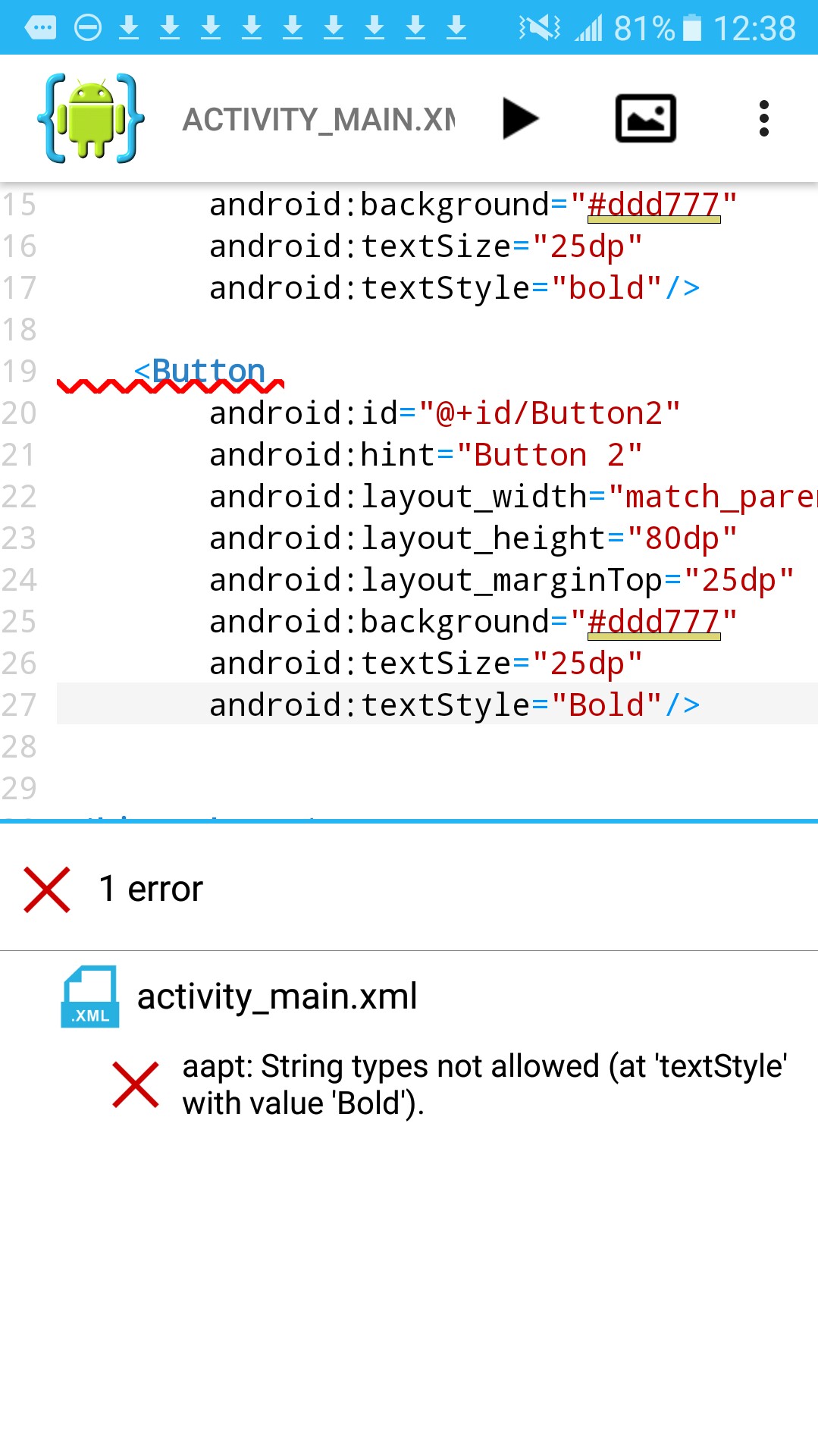Open the aapt String types error message
This screenshot has width=818, height=1456.
[484, 1084]
